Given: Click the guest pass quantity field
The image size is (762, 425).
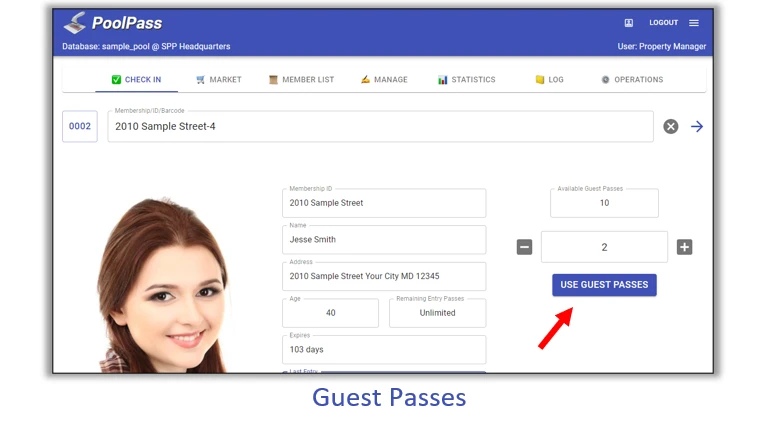Looking at the screenshot, I should click(x=604, y=247).
